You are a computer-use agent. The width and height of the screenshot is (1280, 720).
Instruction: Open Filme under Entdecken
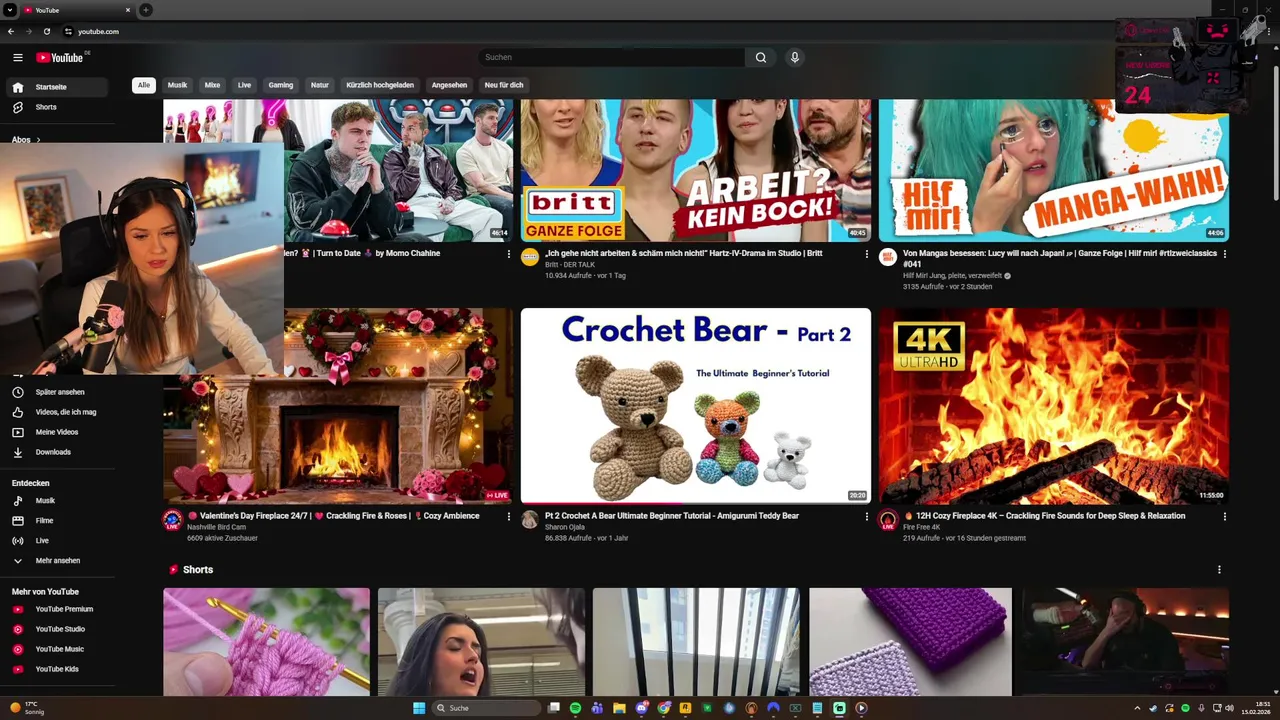pos(56,520)
